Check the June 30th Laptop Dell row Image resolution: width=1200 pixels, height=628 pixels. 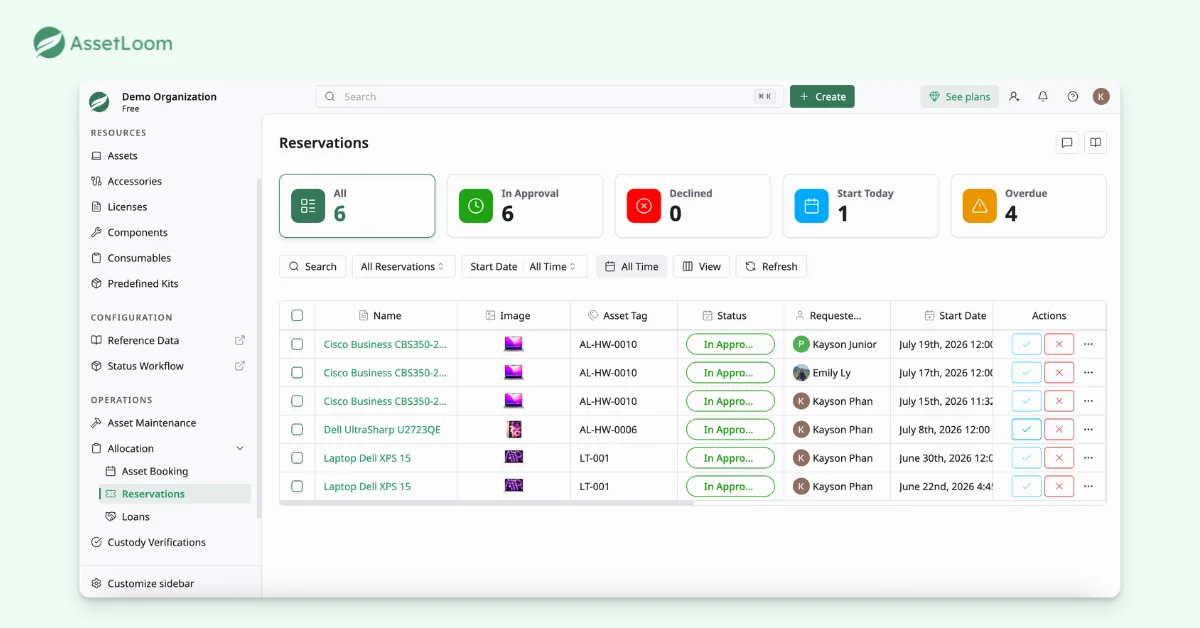pos(297,458)
